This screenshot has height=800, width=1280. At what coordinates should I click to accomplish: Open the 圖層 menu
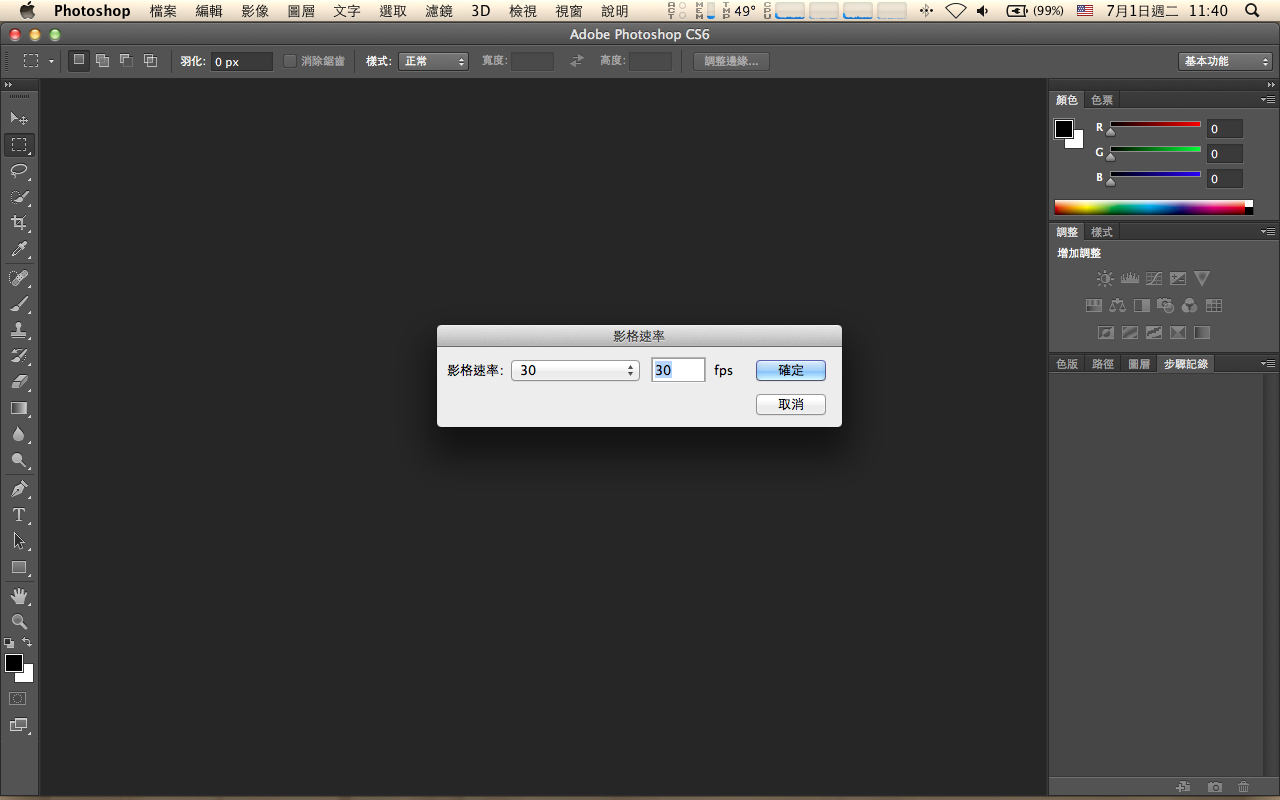click(301, 11)
